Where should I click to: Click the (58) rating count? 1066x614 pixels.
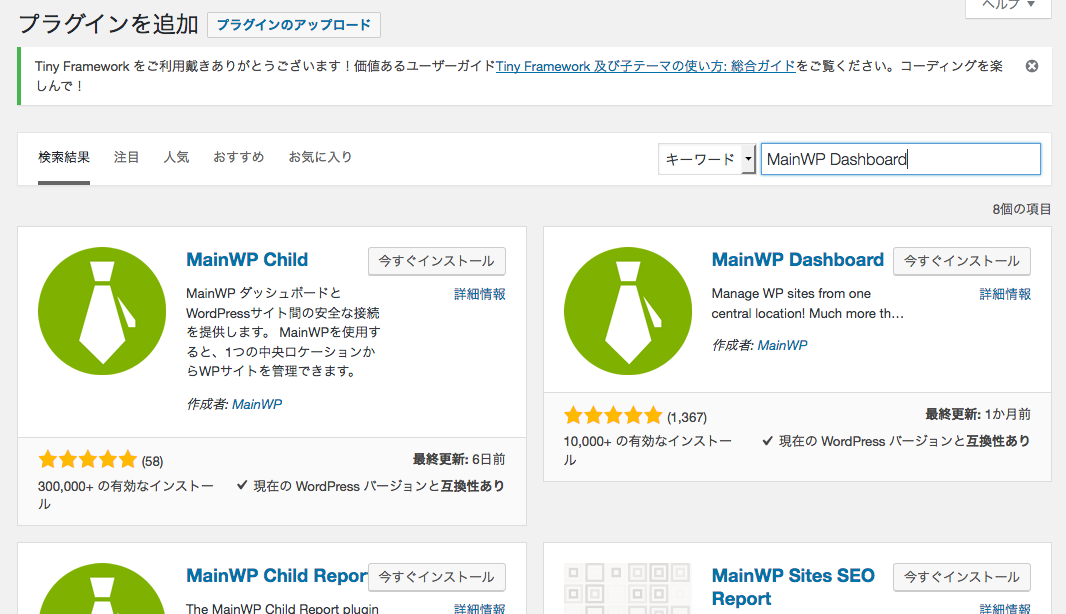[x=152, y=462]
